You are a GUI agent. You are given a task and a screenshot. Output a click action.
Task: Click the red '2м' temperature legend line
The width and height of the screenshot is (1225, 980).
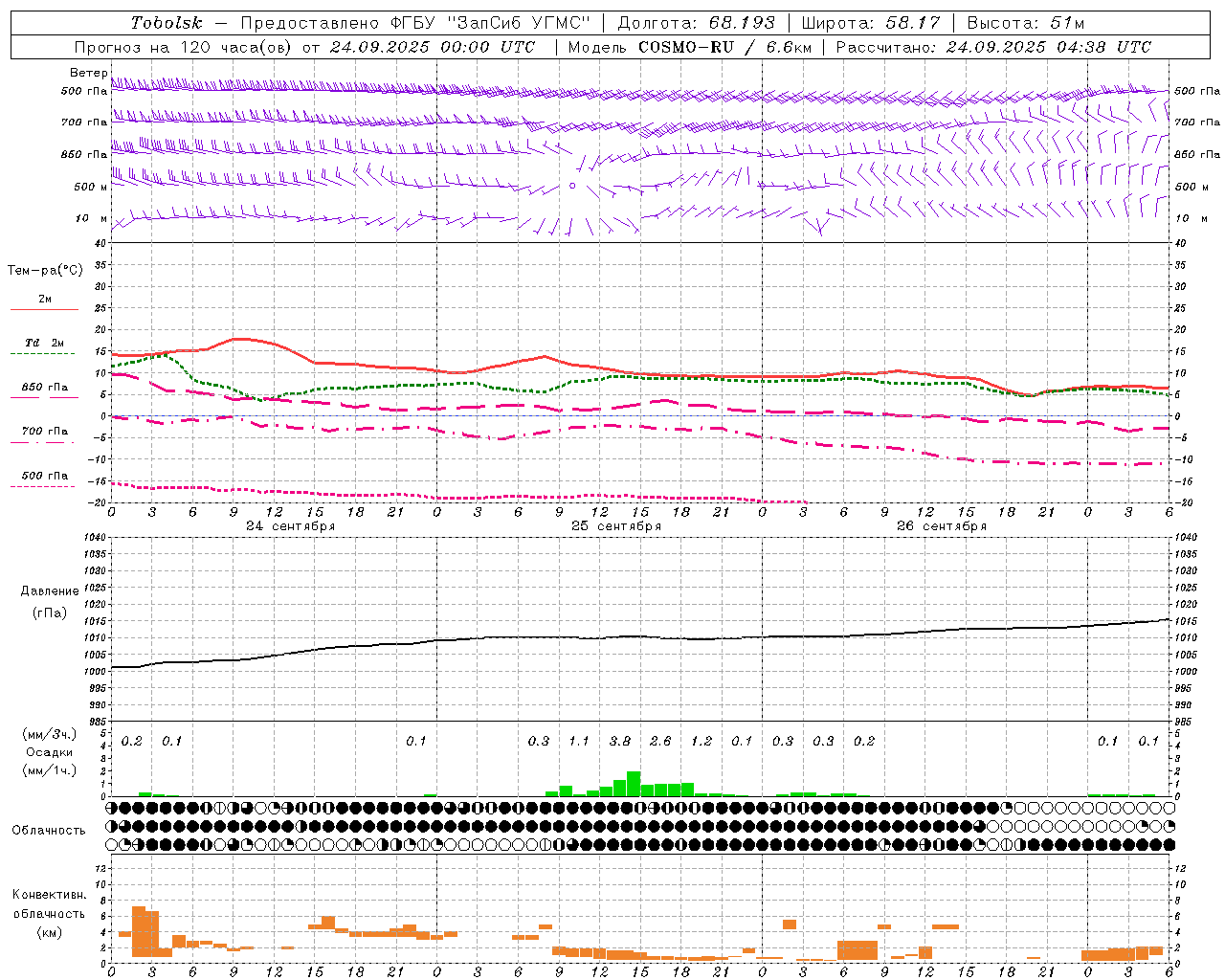tap(44, 309)
